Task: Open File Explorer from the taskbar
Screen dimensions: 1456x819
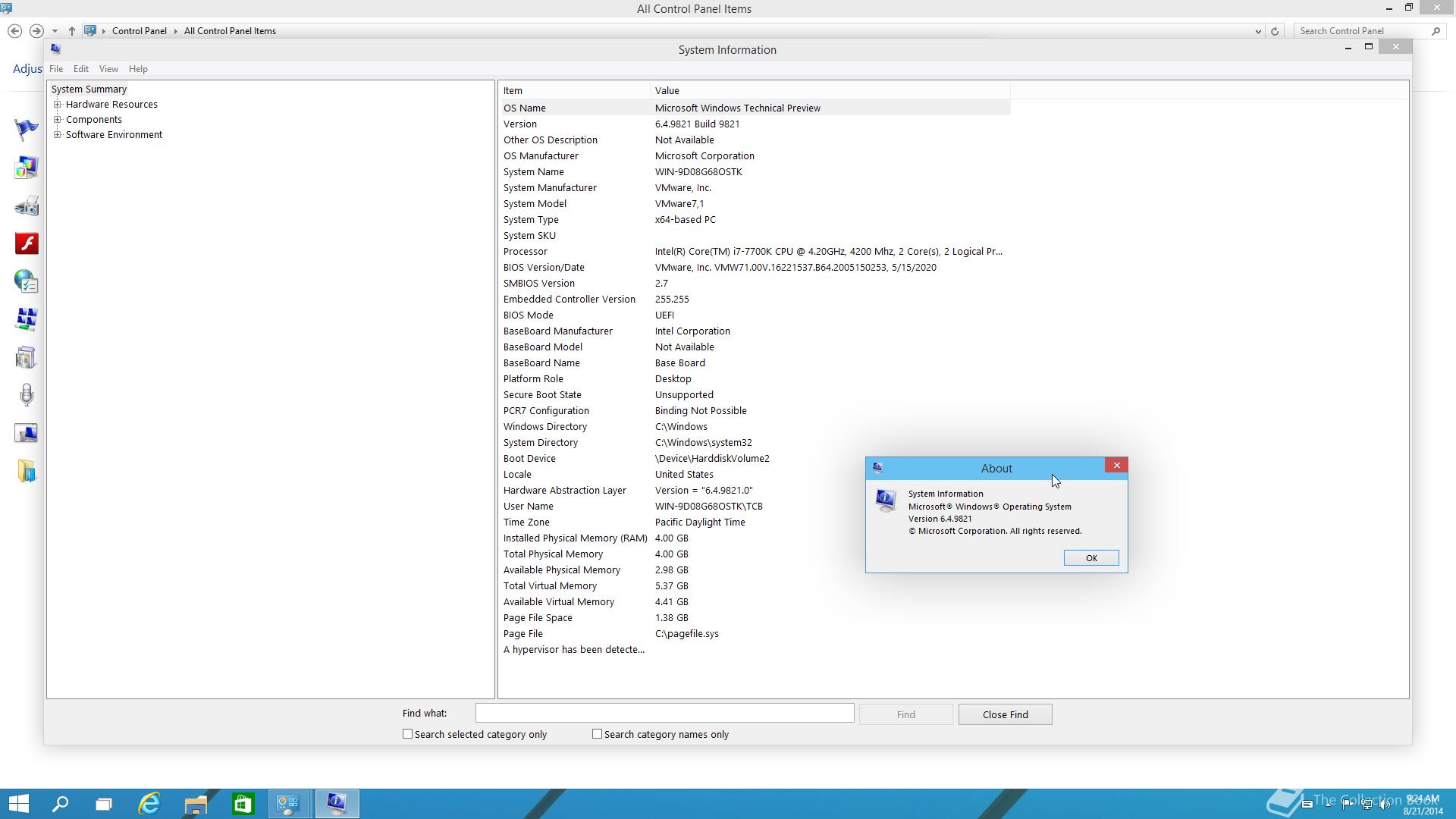Action: click(x=196, y=804)
